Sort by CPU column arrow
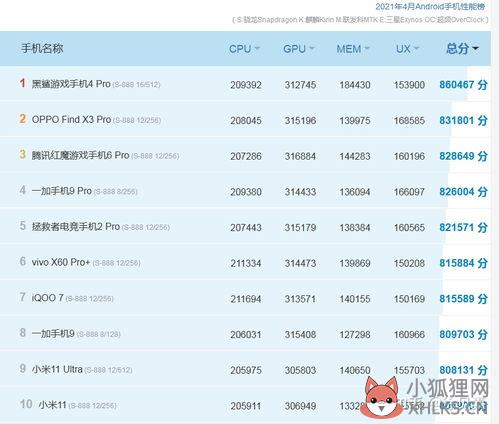This screenshot has width=499, height=424. coord(257,49)
